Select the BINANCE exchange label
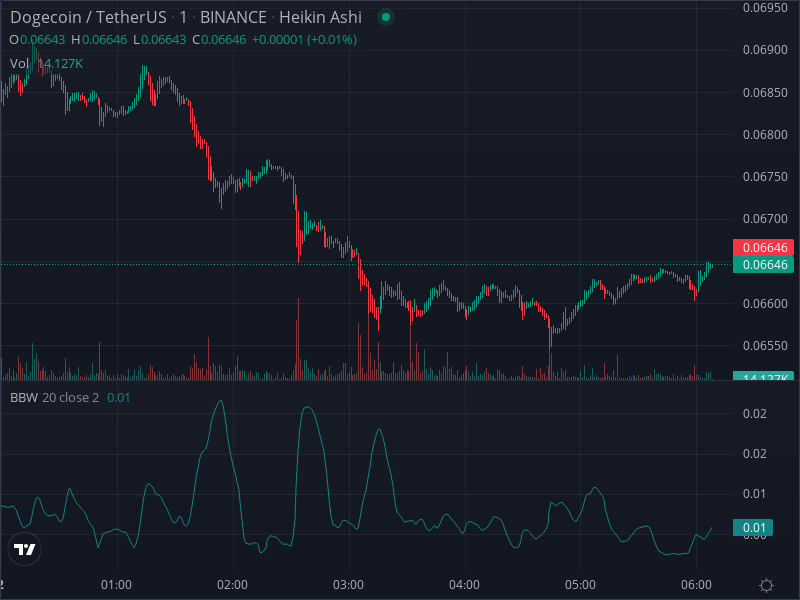The height and width of the screenshot is (600, 800). pyautogui.click(x=233, y=17)
